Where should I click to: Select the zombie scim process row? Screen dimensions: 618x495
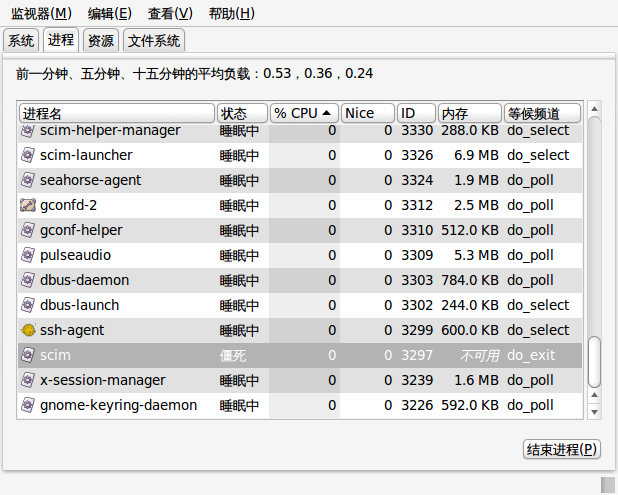[300, 355]
